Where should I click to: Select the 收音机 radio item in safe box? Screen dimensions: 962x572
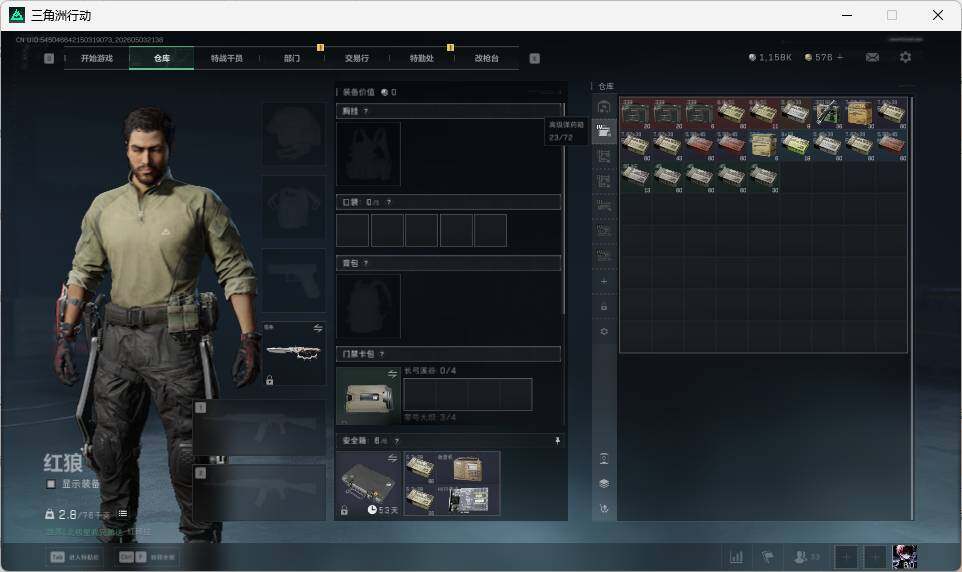tap(468, 468)
